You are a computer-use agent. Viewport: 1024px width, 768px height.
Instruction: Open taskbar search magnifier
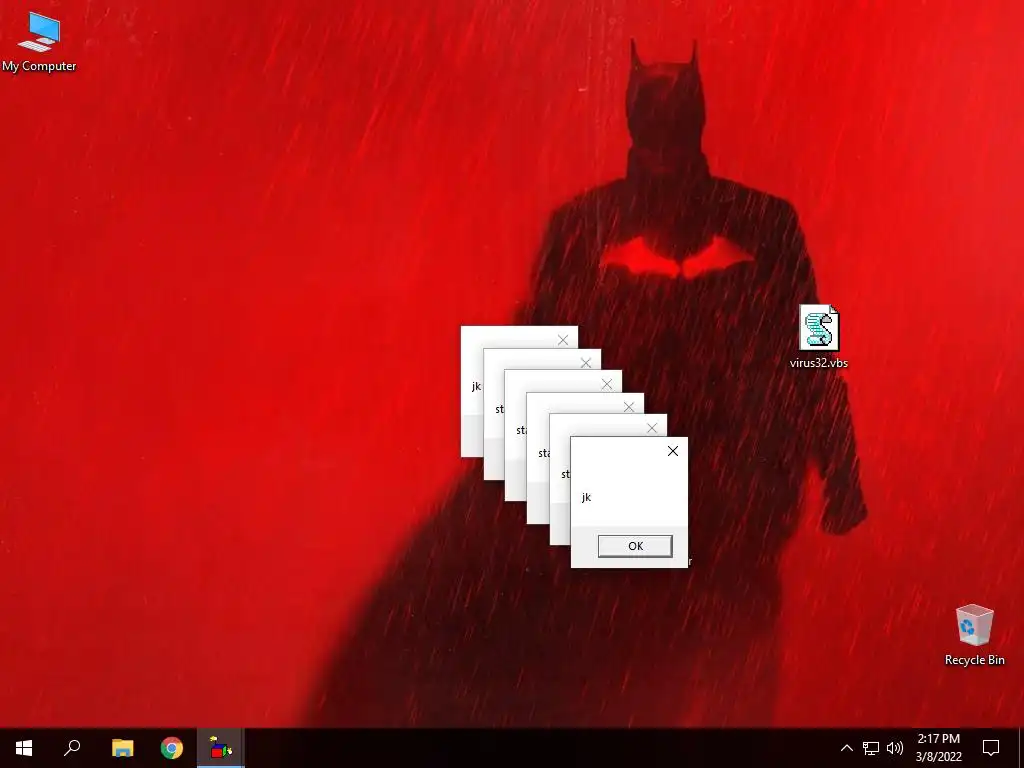(x=72, y=748)
